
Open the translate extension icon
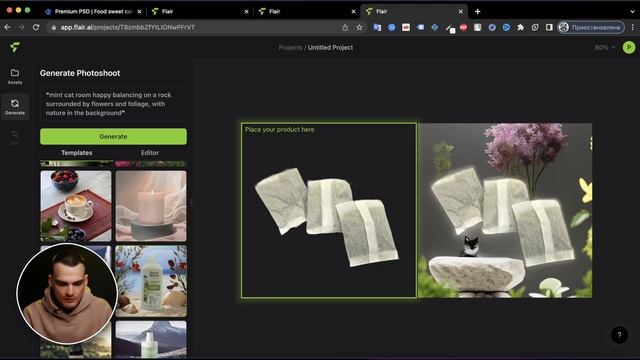[377, 27]
